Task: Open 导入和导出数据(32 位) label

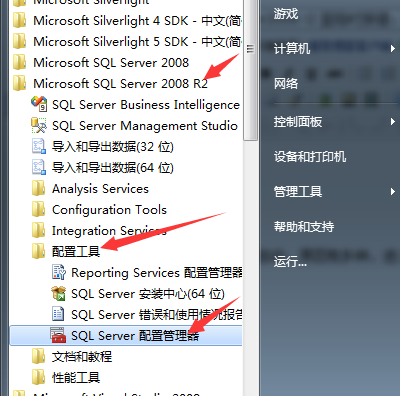Action: [x=113, y=147]
